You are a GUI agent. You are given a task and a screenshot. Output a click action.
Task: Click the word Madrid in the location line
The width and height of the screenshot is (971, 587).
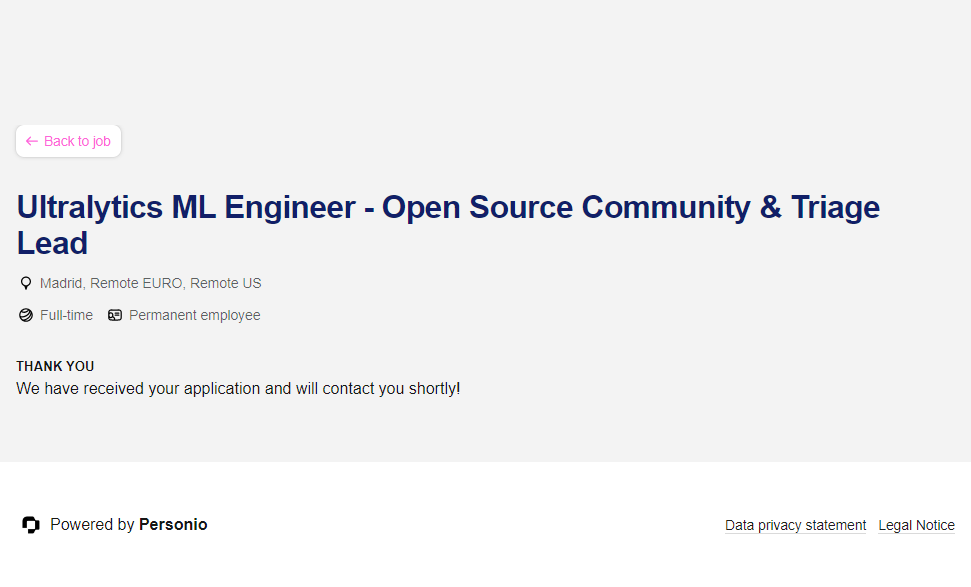click(x=62, y=283)
